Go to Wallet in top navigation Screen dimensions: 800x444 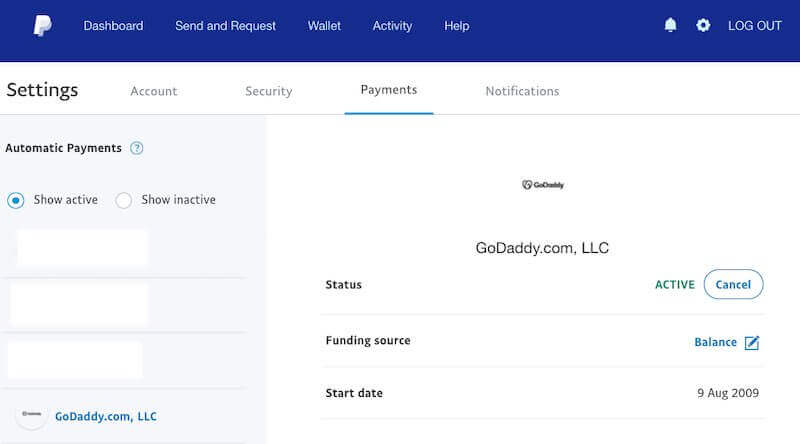pos(324,26)
